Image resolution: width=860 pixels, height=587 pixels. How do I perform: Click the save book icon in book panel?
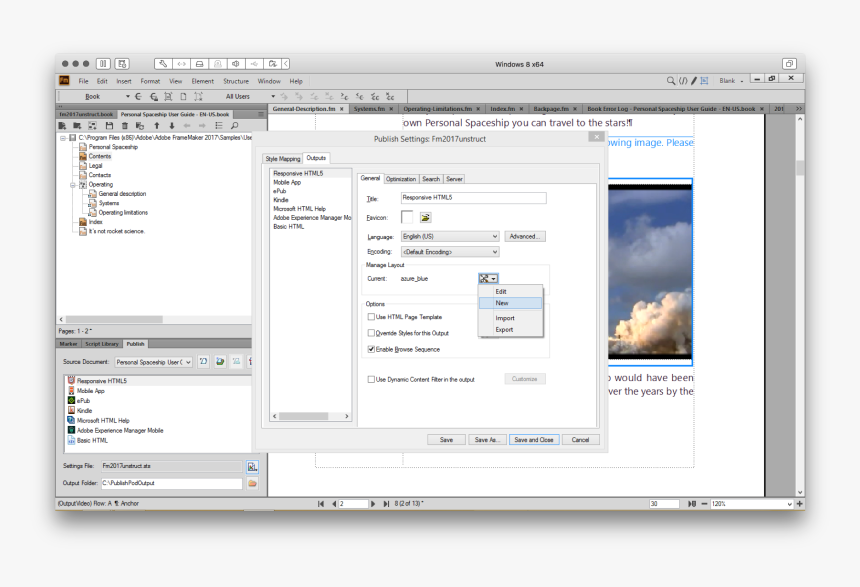tap(109, 126)
